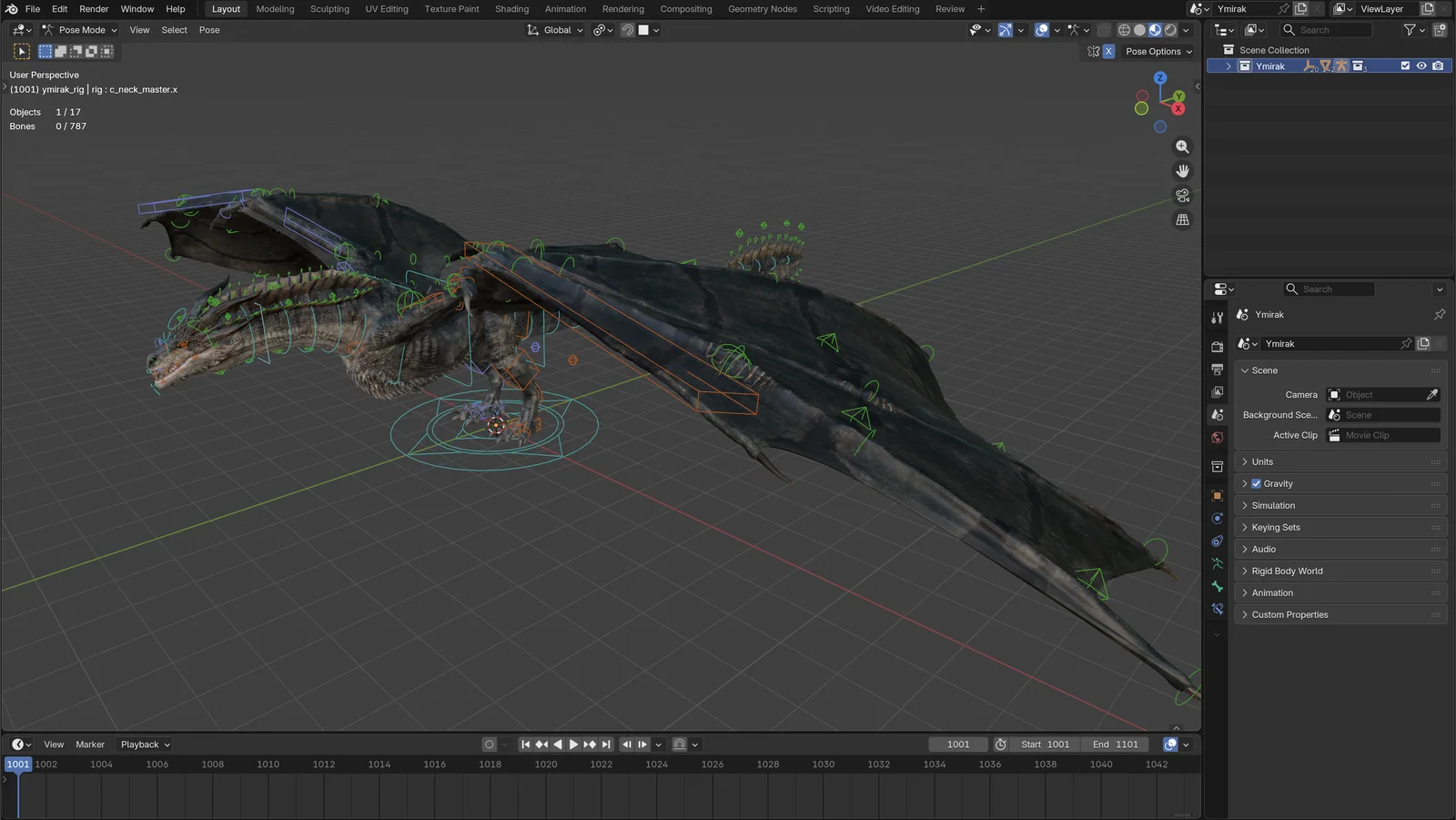The width and height of the screenshot is (1456, 820).
Task: Activate X-axis mirror pose option
Action: (x=1109, y=51)
